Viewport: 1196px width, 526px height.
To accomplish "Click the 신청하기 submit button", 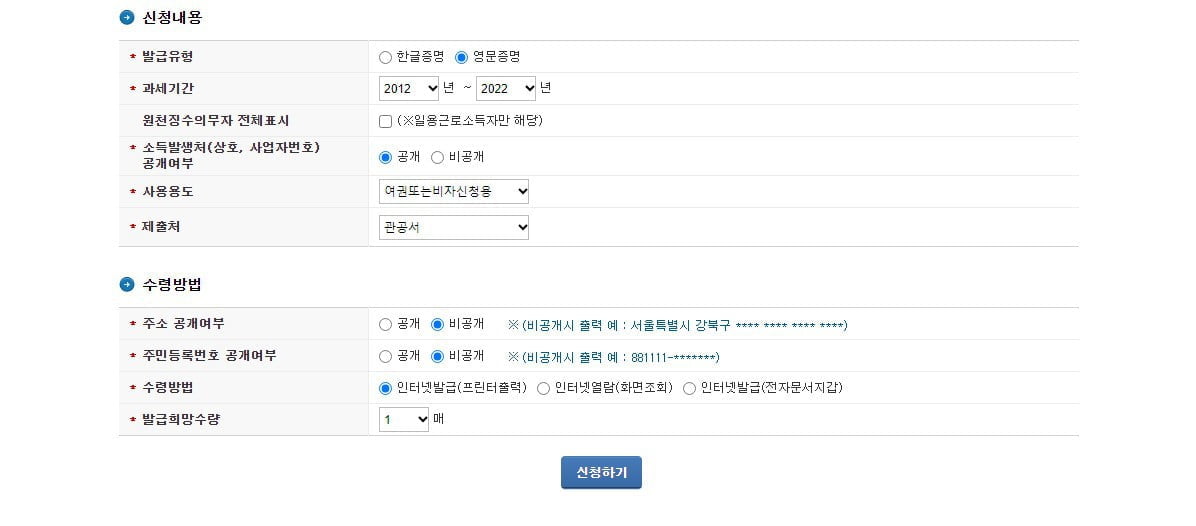I will coord(601,473).
